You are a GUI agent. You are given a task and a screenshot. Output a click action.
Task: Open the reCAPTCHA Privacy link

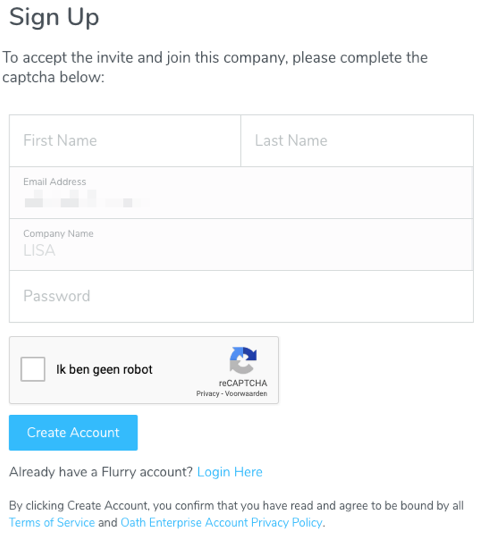208,393
